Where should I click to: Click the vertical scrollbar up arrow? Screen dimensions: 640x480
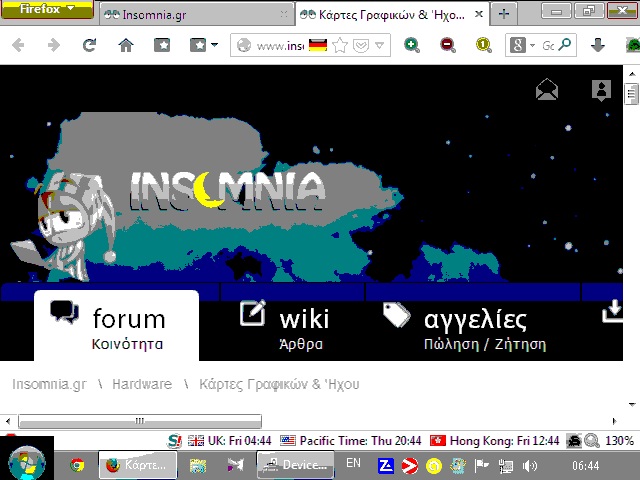(x=632, y=74)
